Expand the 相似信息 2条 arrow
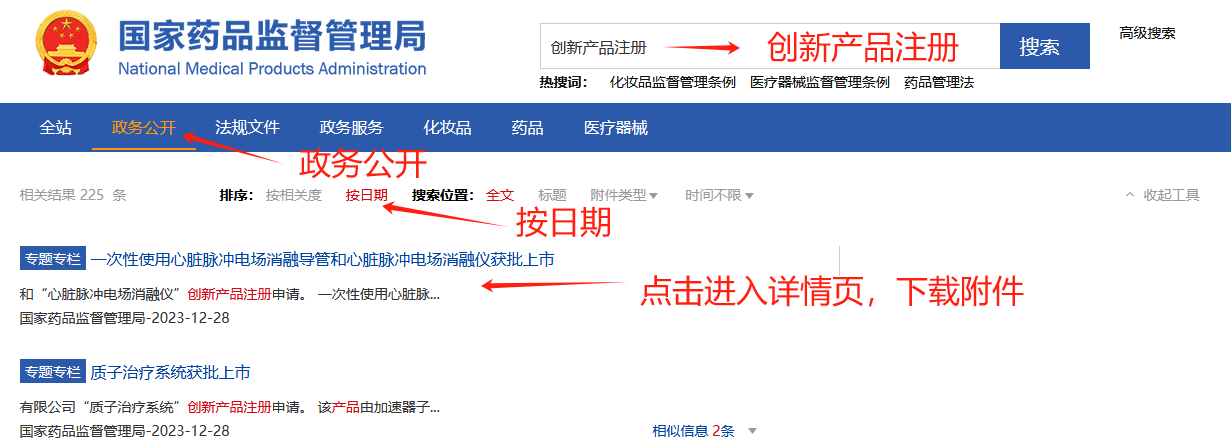This screenshot has width=1231, height=448. 752,431
